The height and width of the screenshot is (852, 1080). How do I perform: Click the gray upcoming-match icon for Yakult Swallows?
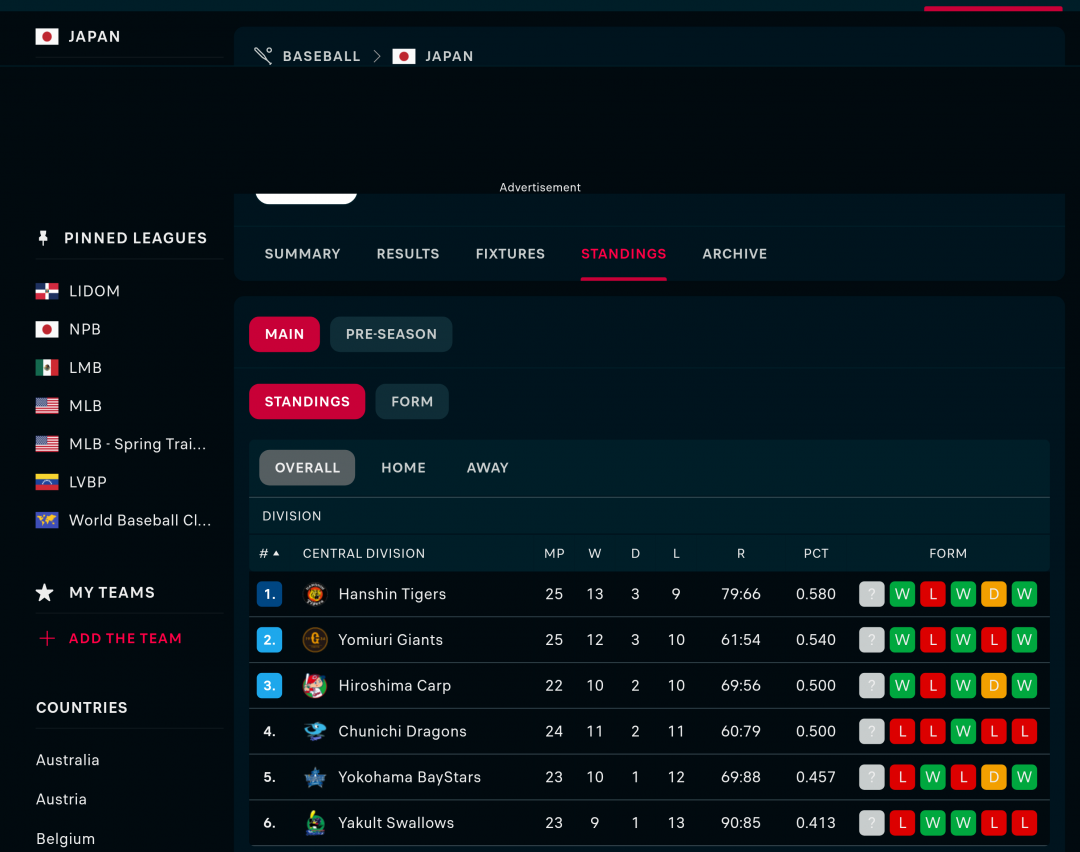pyautogui.click(x=871, y=823)
